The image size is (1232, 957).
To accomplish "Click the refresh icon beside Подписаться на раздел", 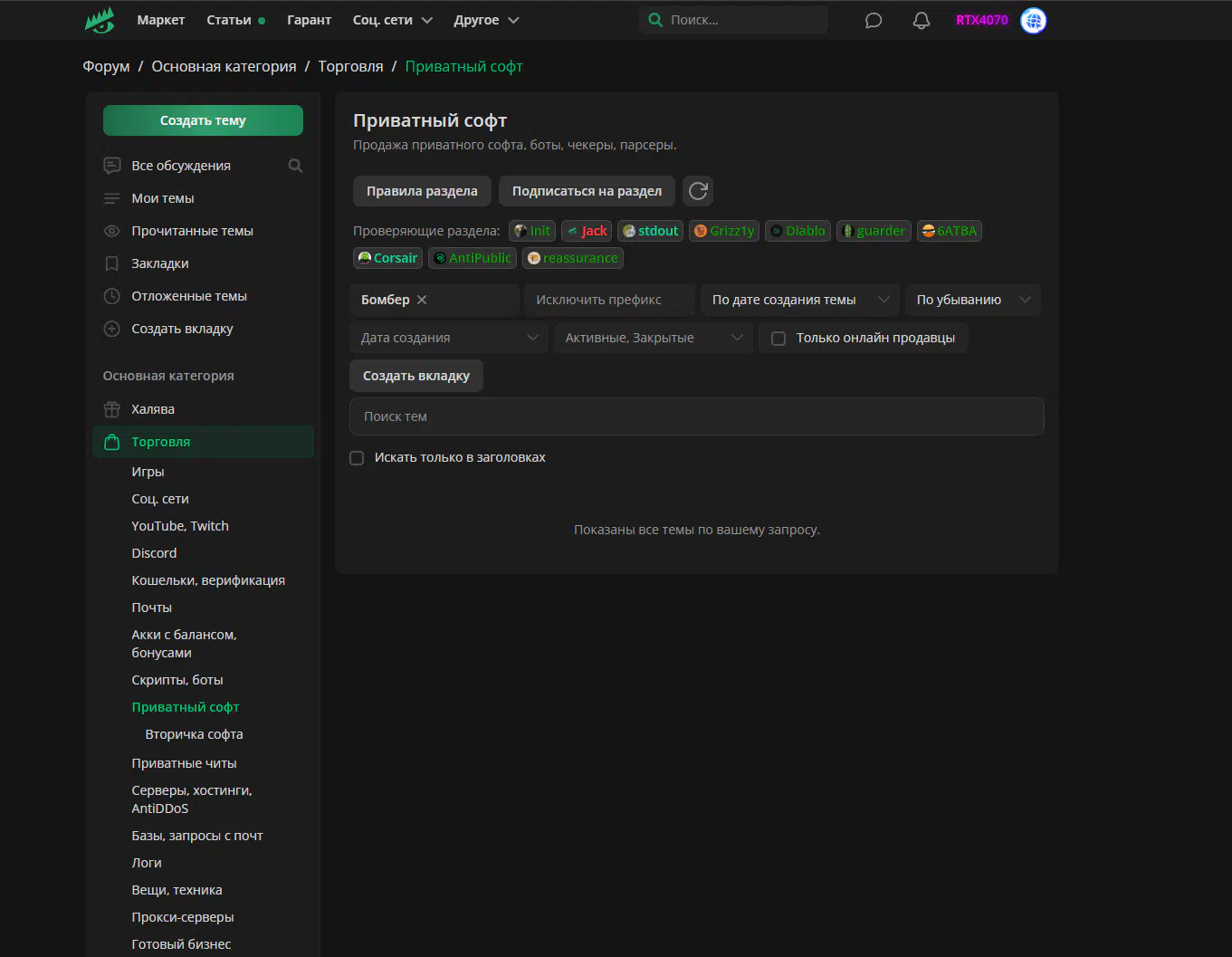I will 697,191.
